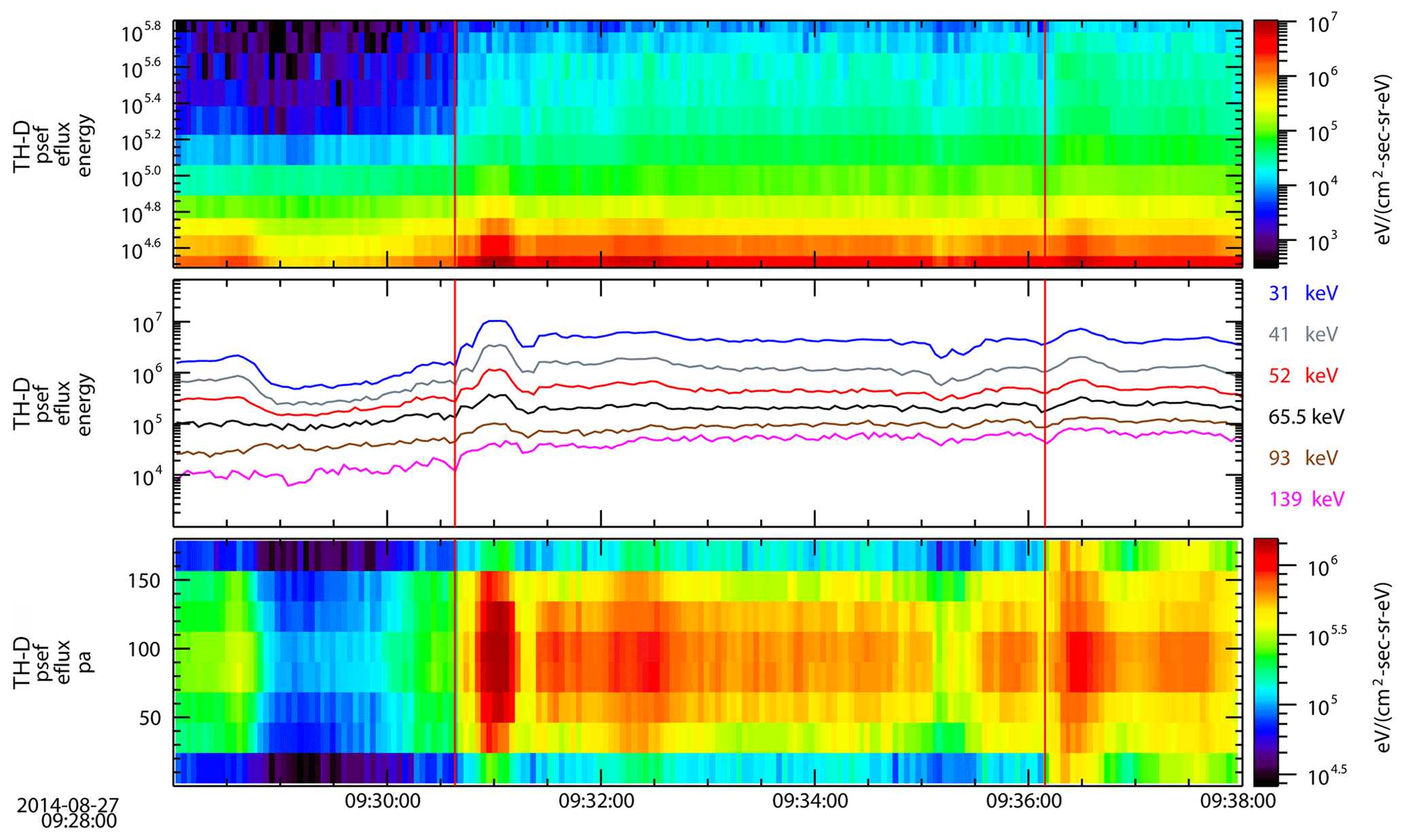
Task: Click the 65.5 keV legend label
Action: click(x=1306, y=417)
